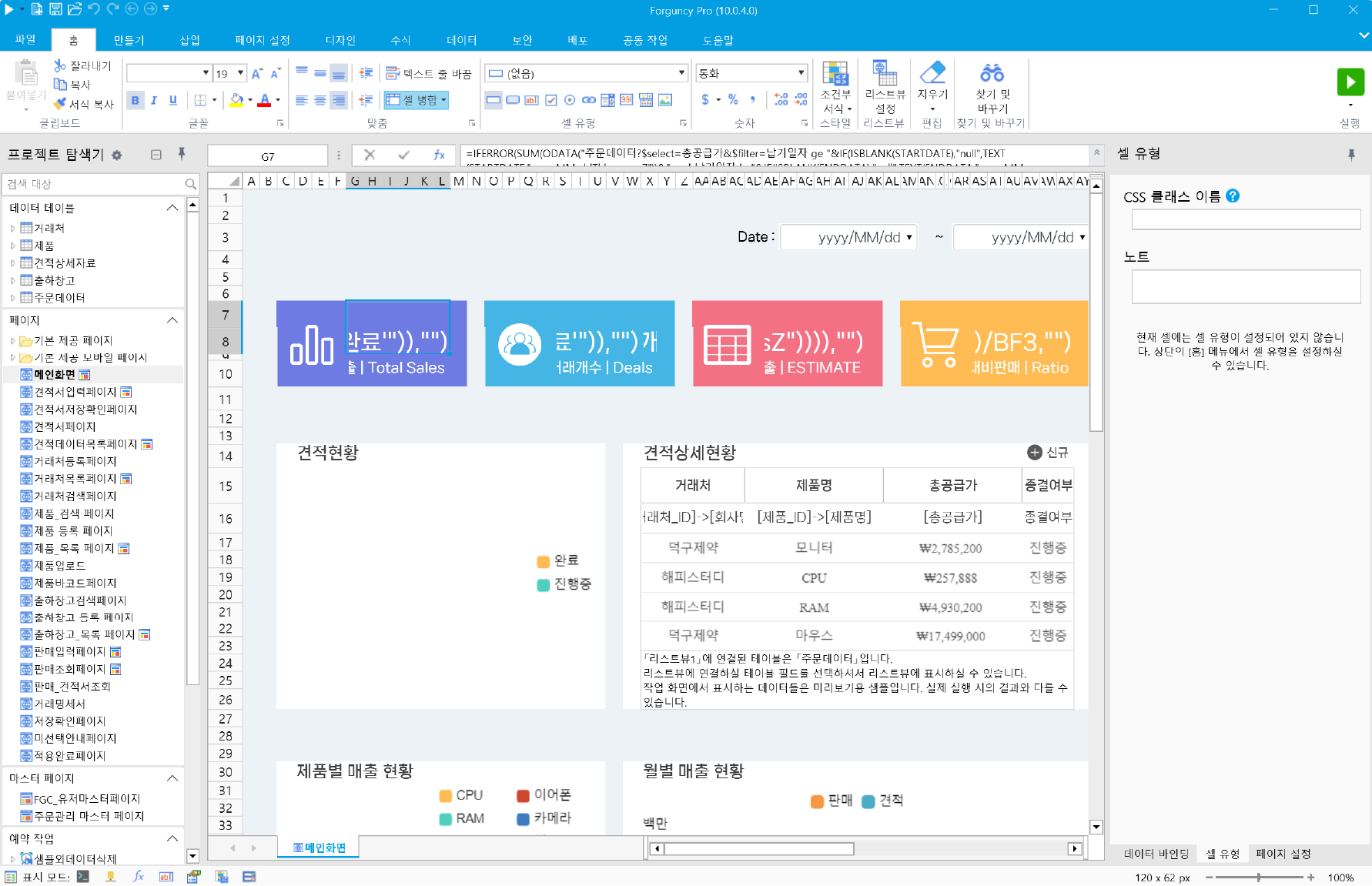Collapse the 데이터 테이블 section

172,208
